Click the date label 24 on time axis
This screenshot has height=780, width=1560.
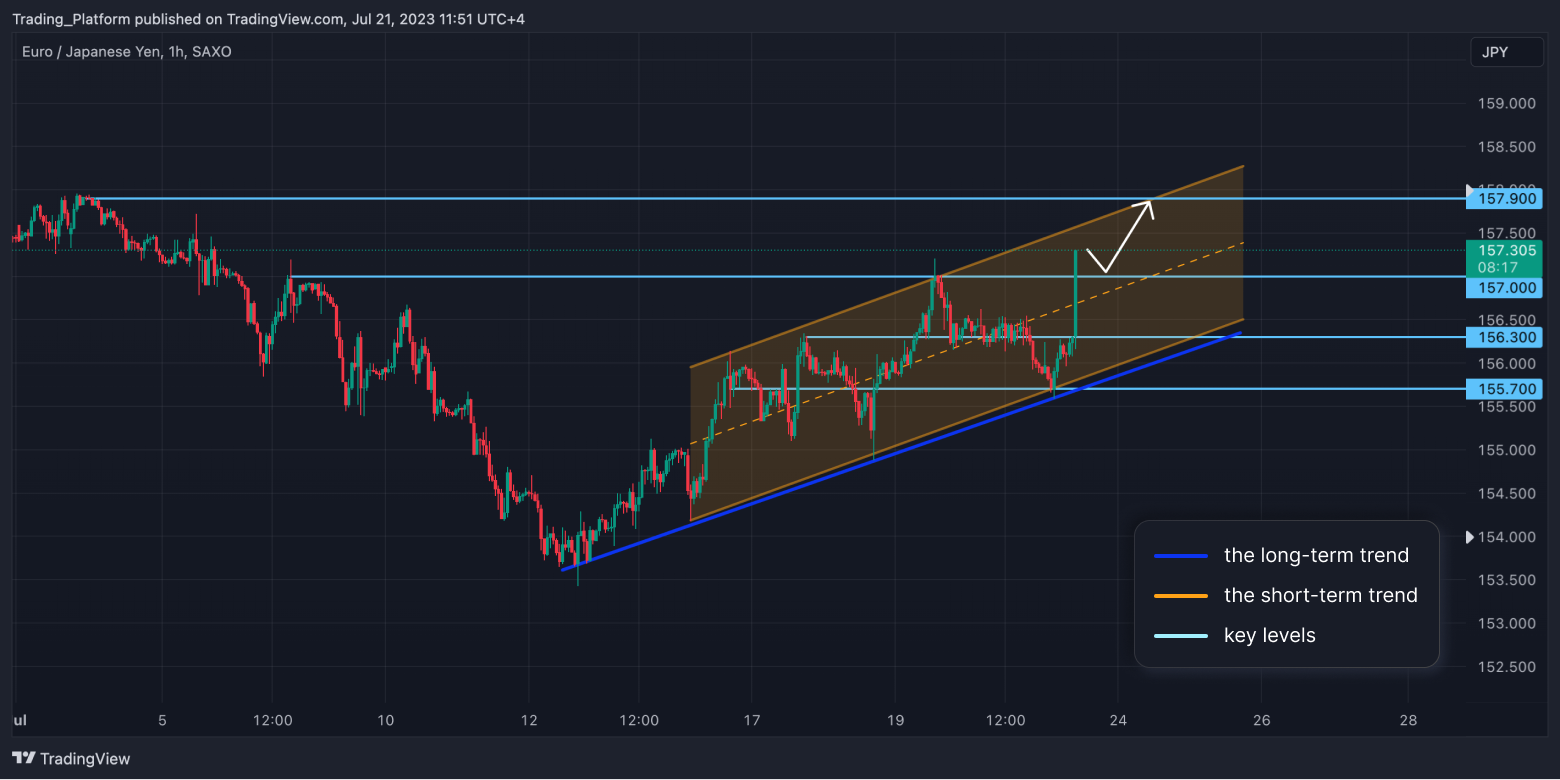point(1118,720)
